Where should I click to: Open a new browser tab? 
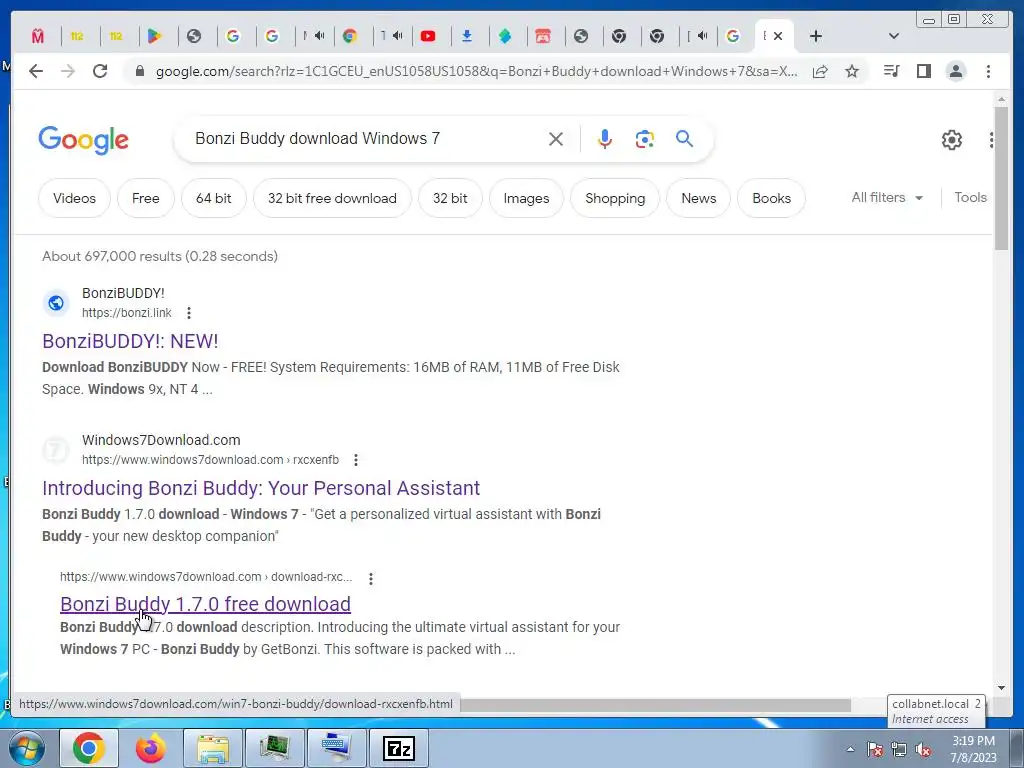point(816,36)
